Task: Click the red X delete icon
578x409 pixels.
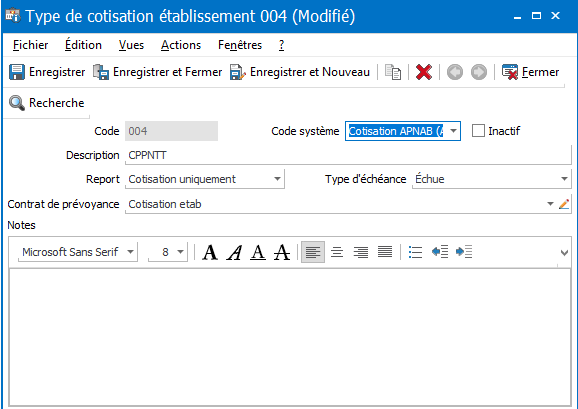Action: (x=424, y=72)
